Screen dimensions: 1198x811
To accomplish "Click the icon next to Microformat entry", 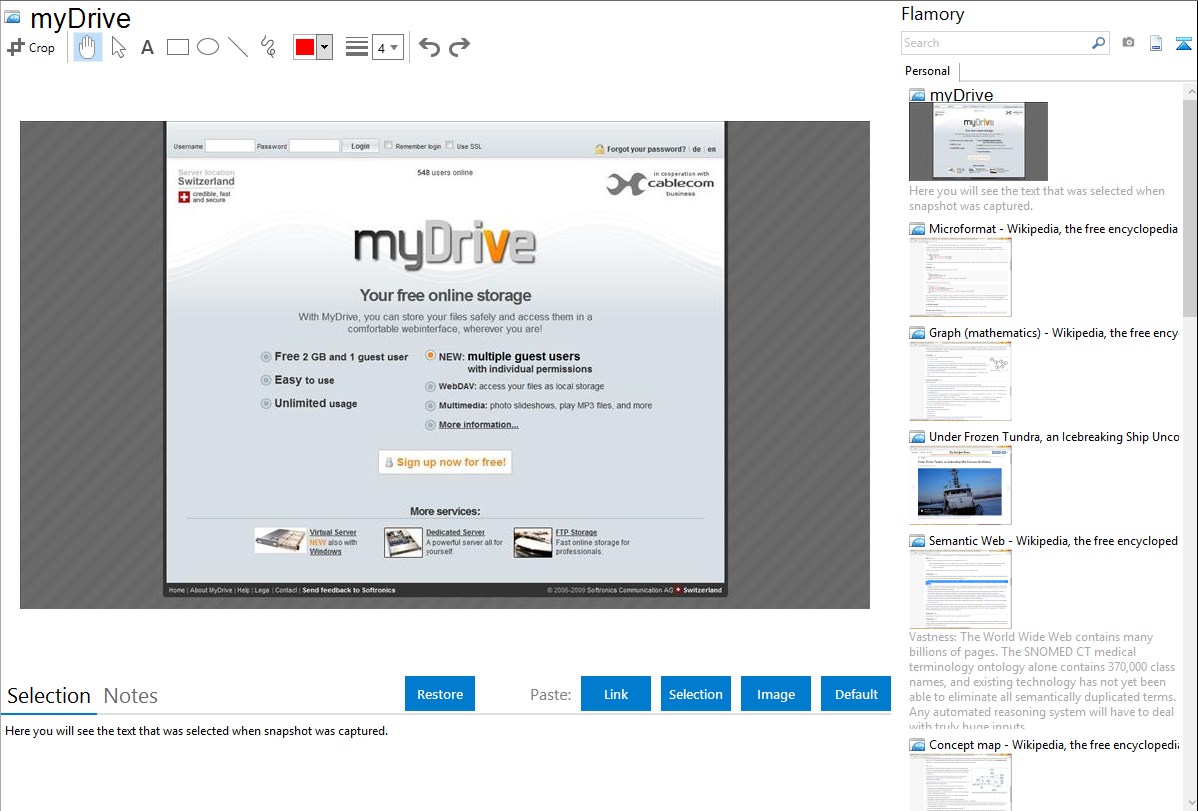I will (x=917, y=229).
